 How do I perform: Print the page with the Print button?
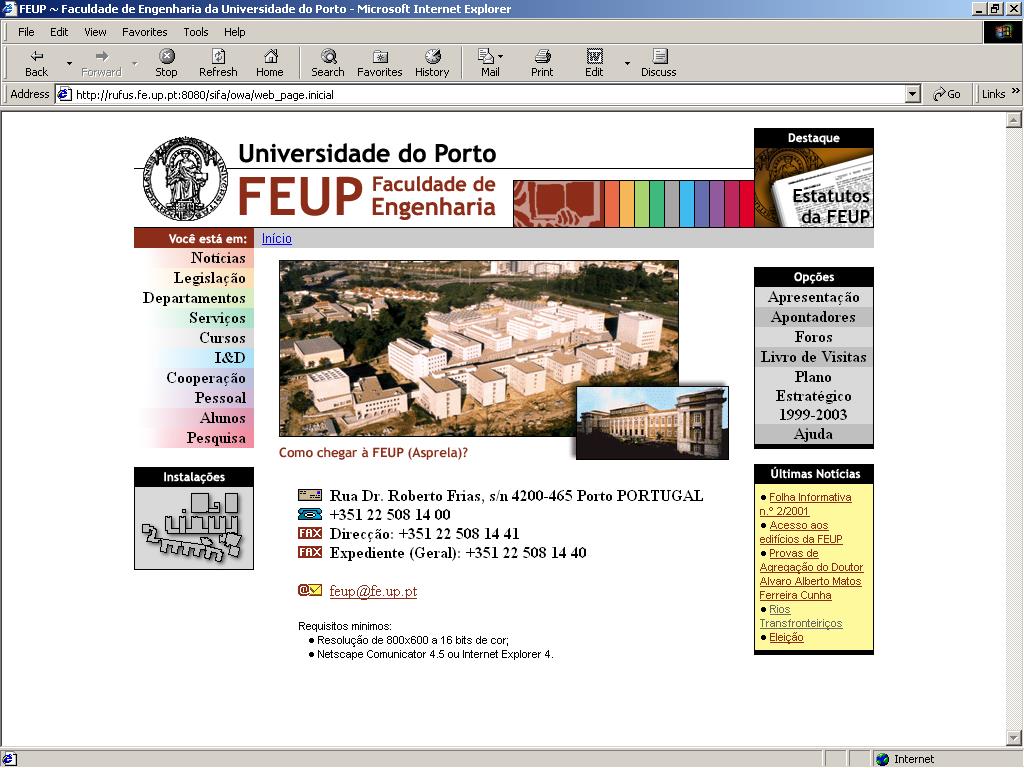[x=542, y=63]
